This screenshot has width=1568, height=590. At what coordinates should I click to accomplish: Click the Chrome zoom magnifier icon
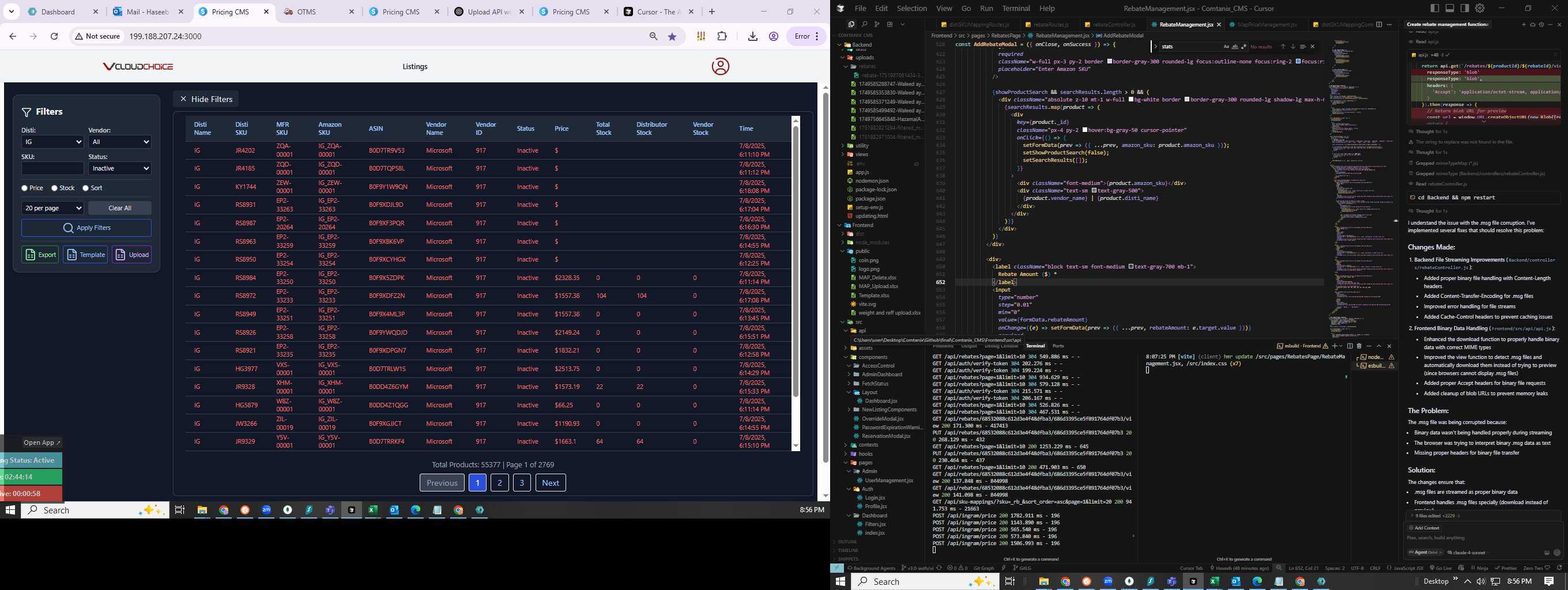pyautogui.click(x=653, y=36)
